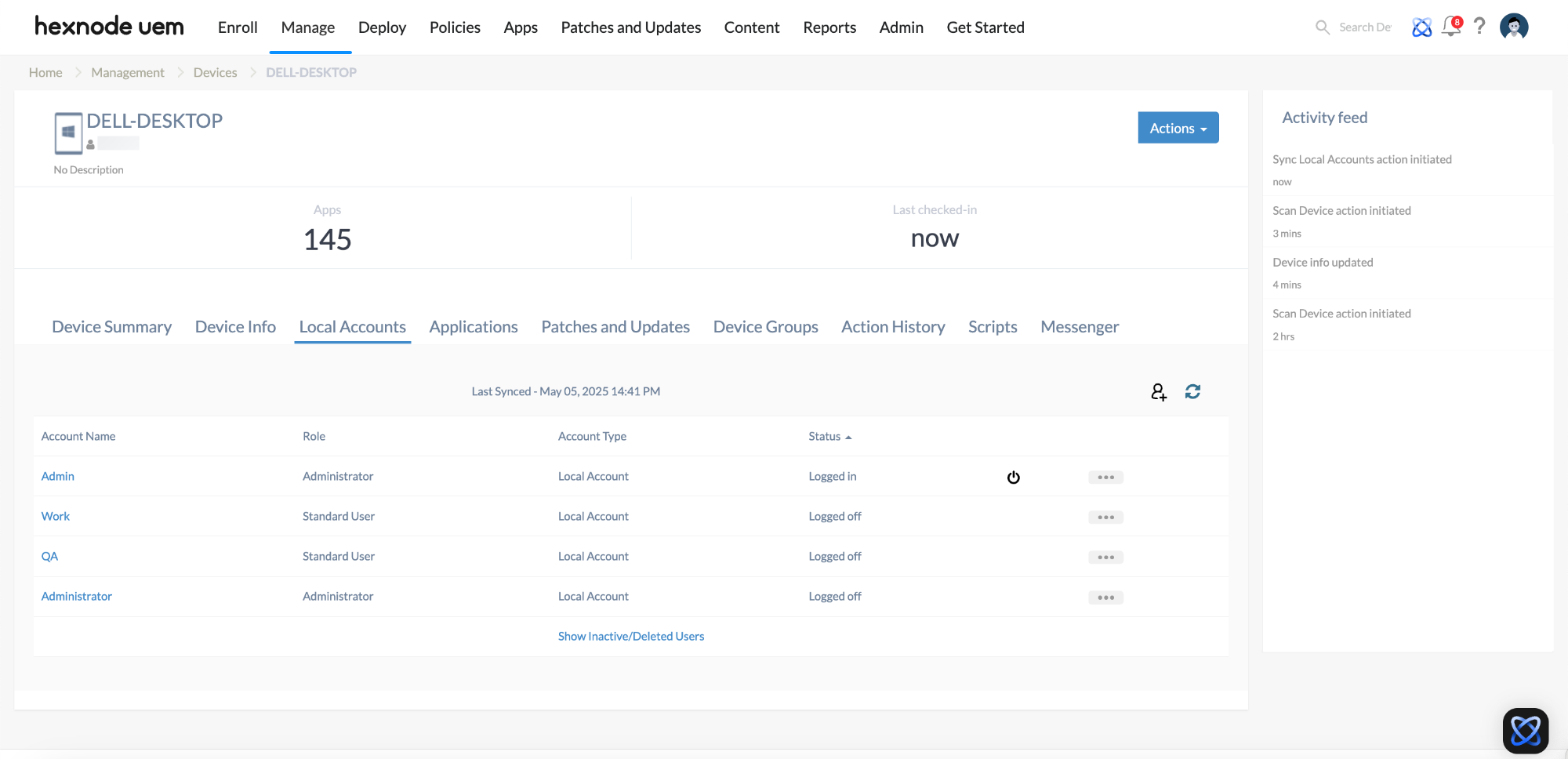Switch to the Device Info tab
This screenshot has height=759, width=1568.
[235, 327]
